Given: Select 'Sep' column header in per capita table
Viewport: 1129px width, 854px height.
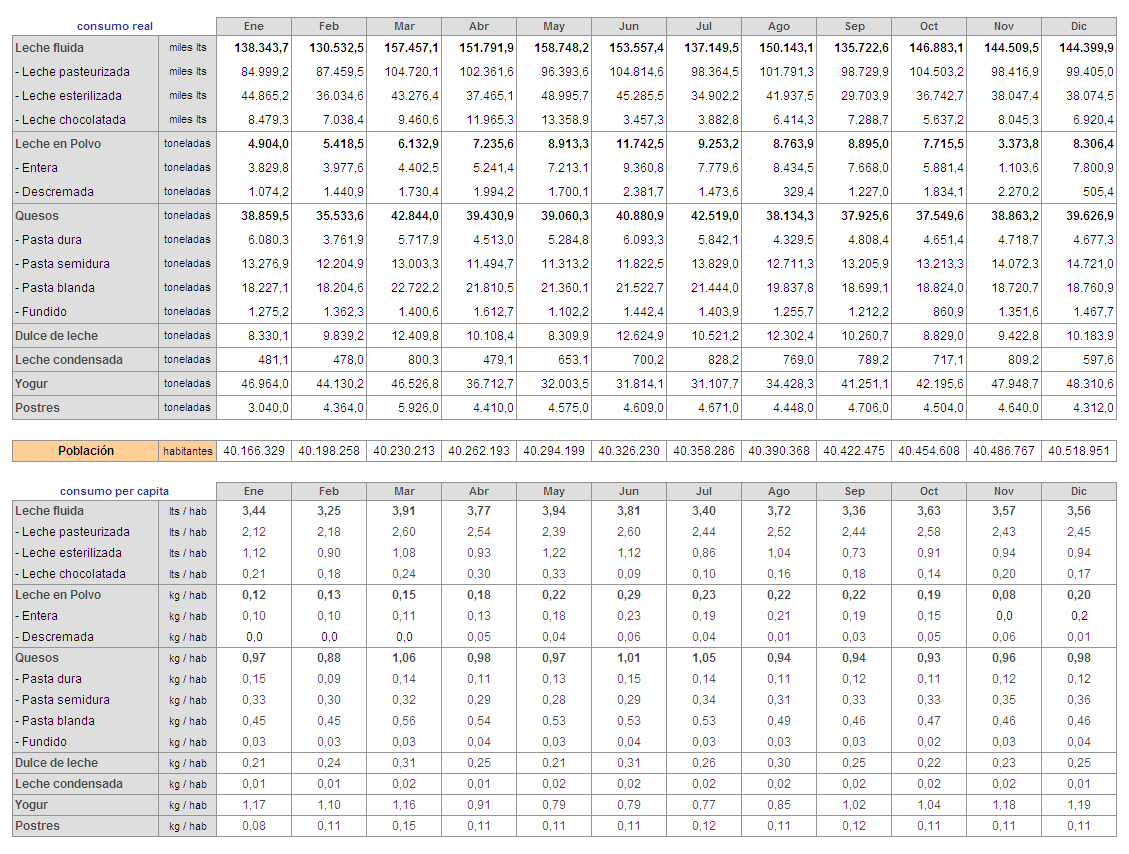Looking at the screenshot, I should pyautogui.click(x=854, y=491).
